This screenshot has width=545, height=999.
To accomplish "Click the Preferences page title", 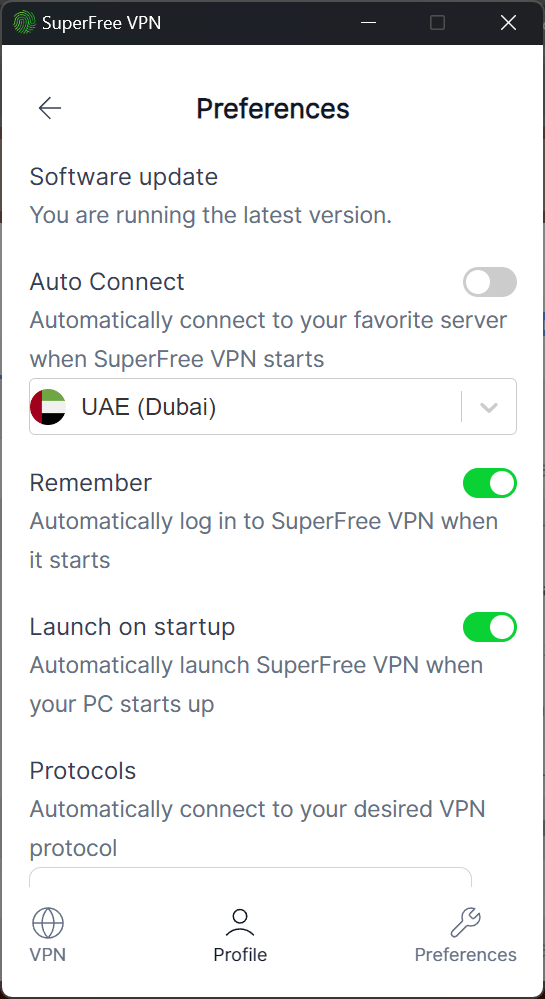I will (x=273, y=108).
